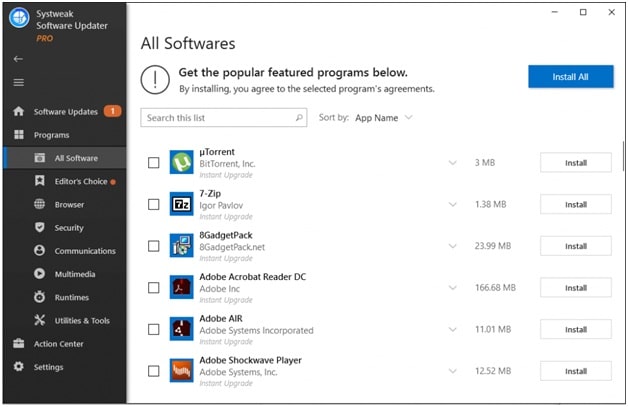Click the "All Softwares" heading
This screenshot has height=407, width=628.
pyautogui.click(x=188, y=43)
